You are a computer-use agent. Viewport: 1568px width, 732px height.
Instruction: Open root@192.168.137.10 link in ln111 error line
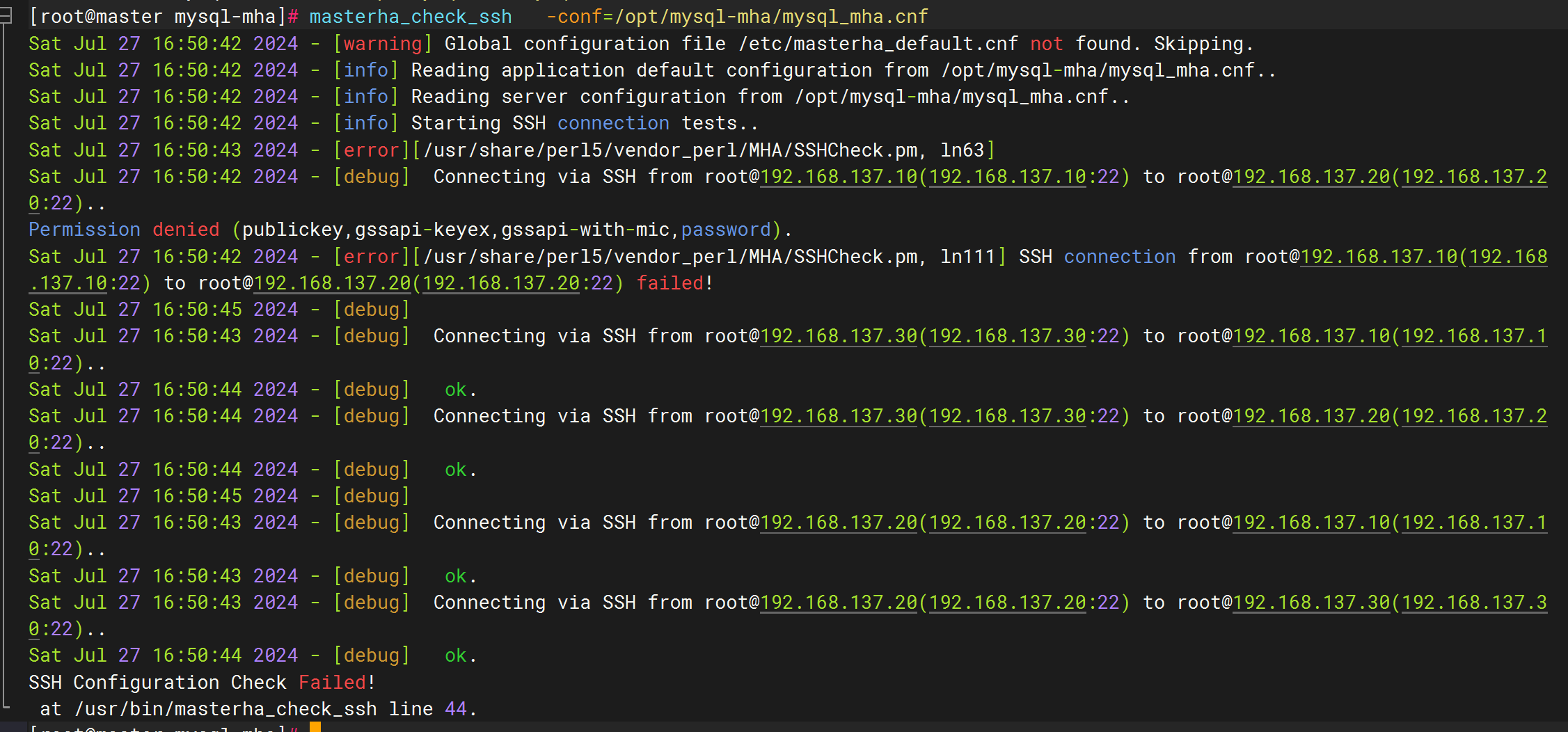pyautogui.click(x=1378, y=257)
